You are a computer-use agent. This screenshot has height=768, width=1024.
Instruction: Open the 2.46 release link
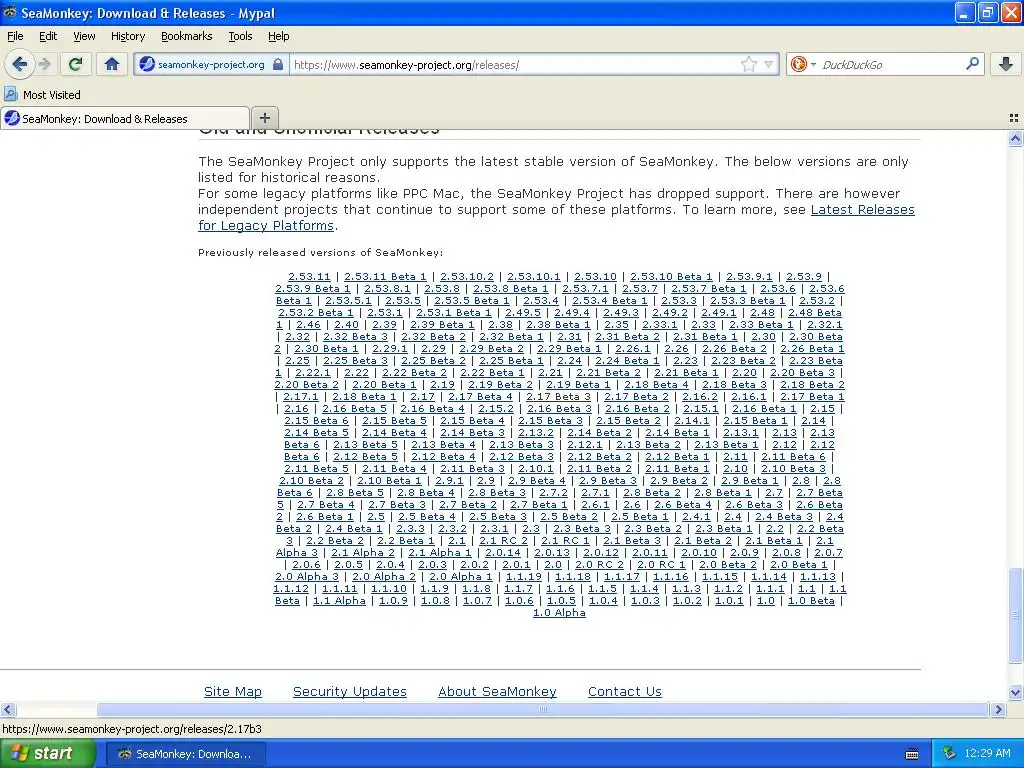click(x=308, y=324)
